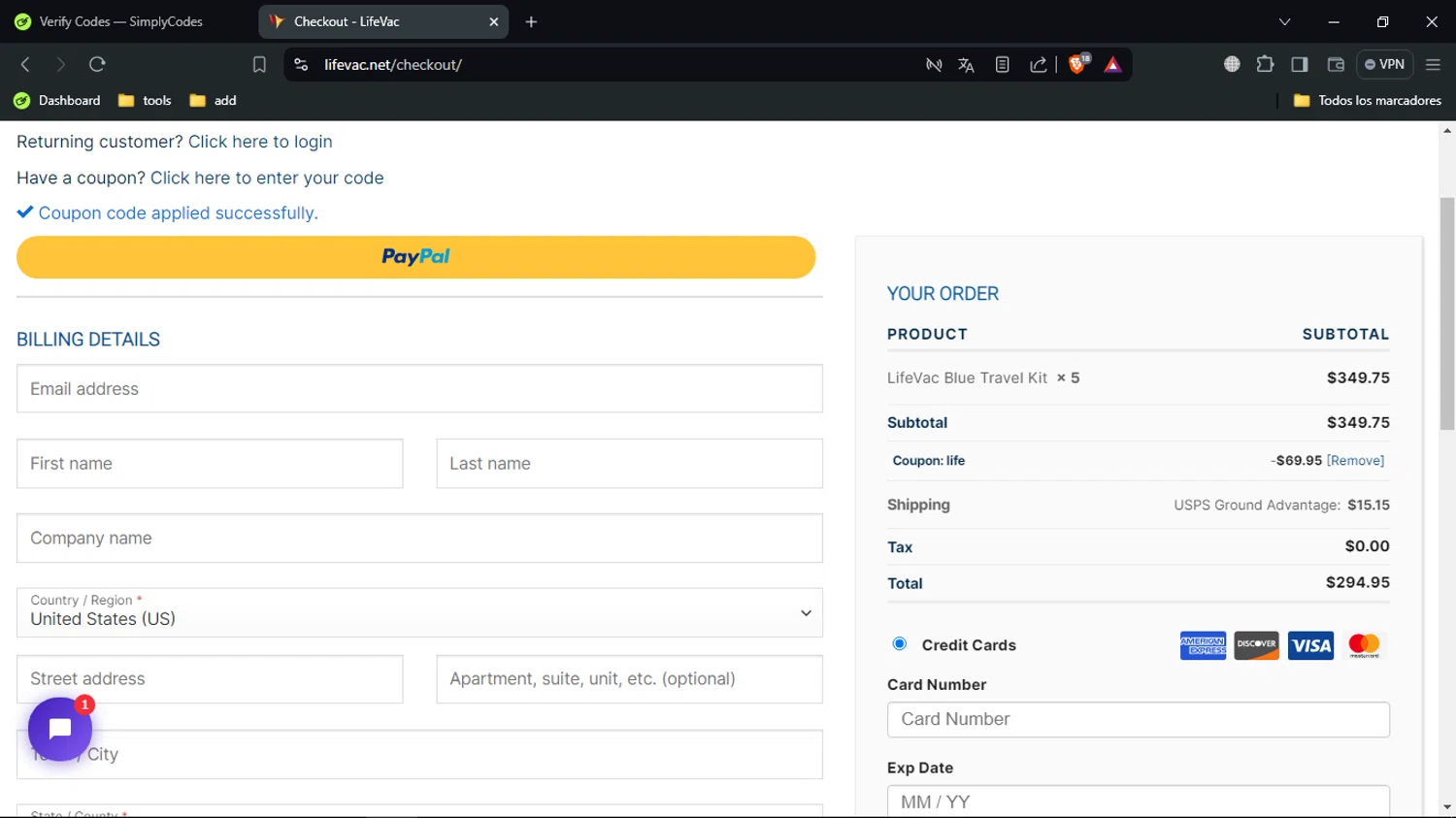1456x818 pixels.
Task: Open the chat bubble widget
Action: click(60, 729)
